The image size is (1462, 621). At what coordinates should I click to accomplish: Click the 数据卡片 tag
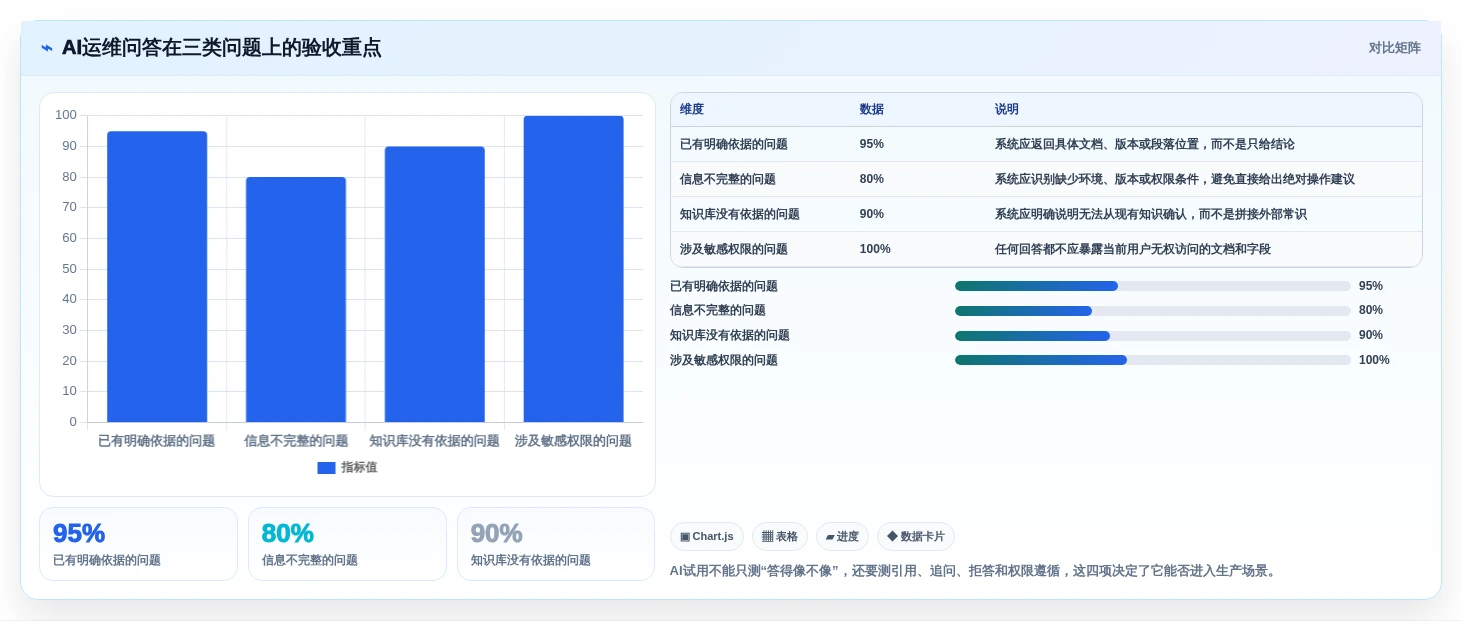pos(916,537)
